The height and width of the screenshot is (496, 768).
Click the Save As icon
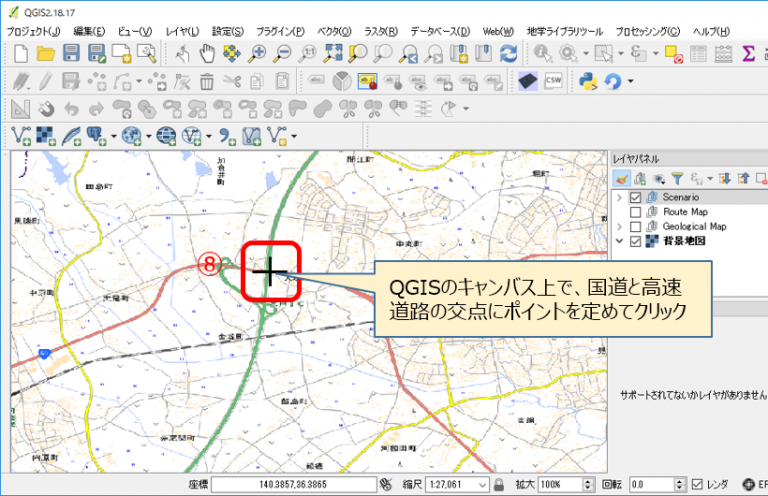pyautogui.click(x=96, y=53)
